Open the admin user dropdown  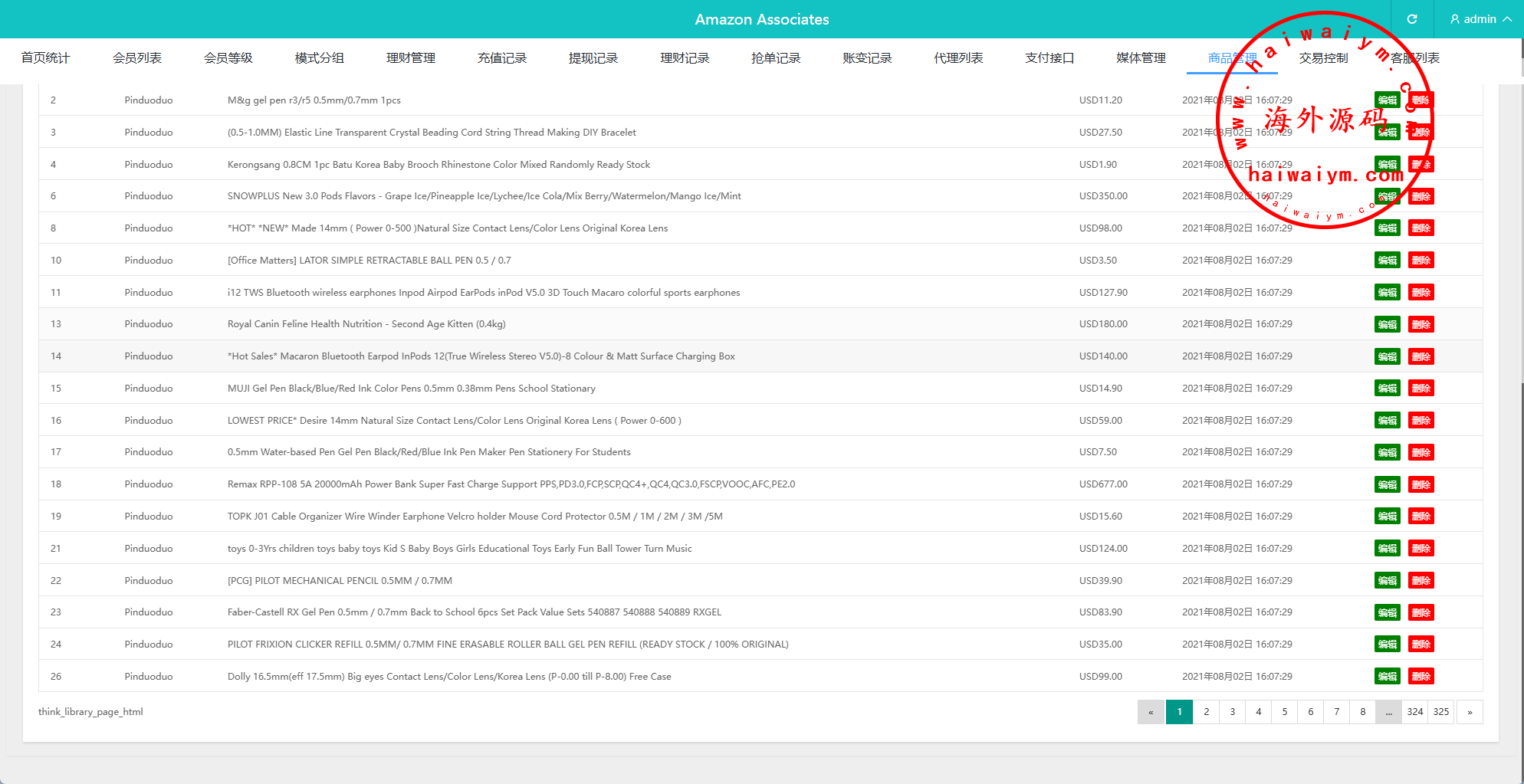pyautogui.click(x=1480, y=19)
